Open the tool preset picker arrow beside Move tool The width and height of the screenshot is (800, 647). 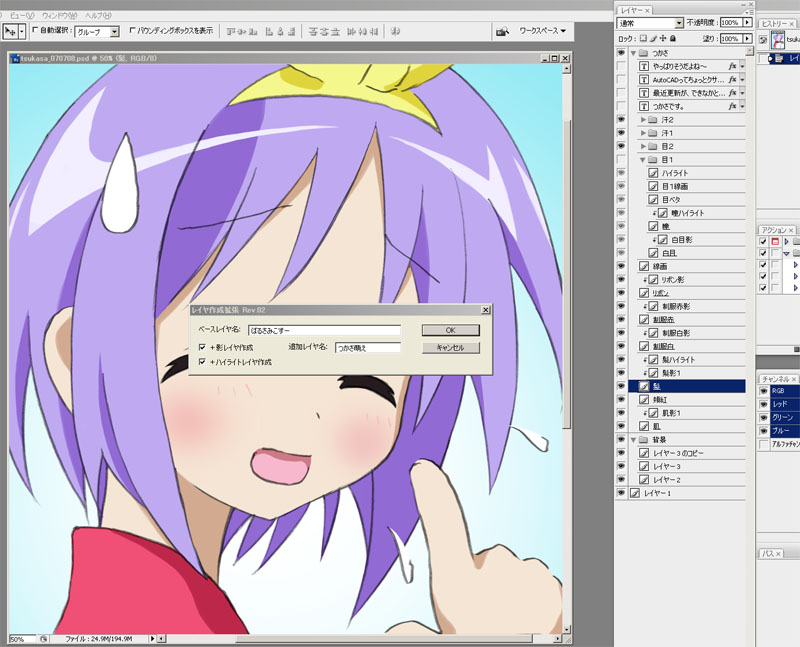pos(21,32)
